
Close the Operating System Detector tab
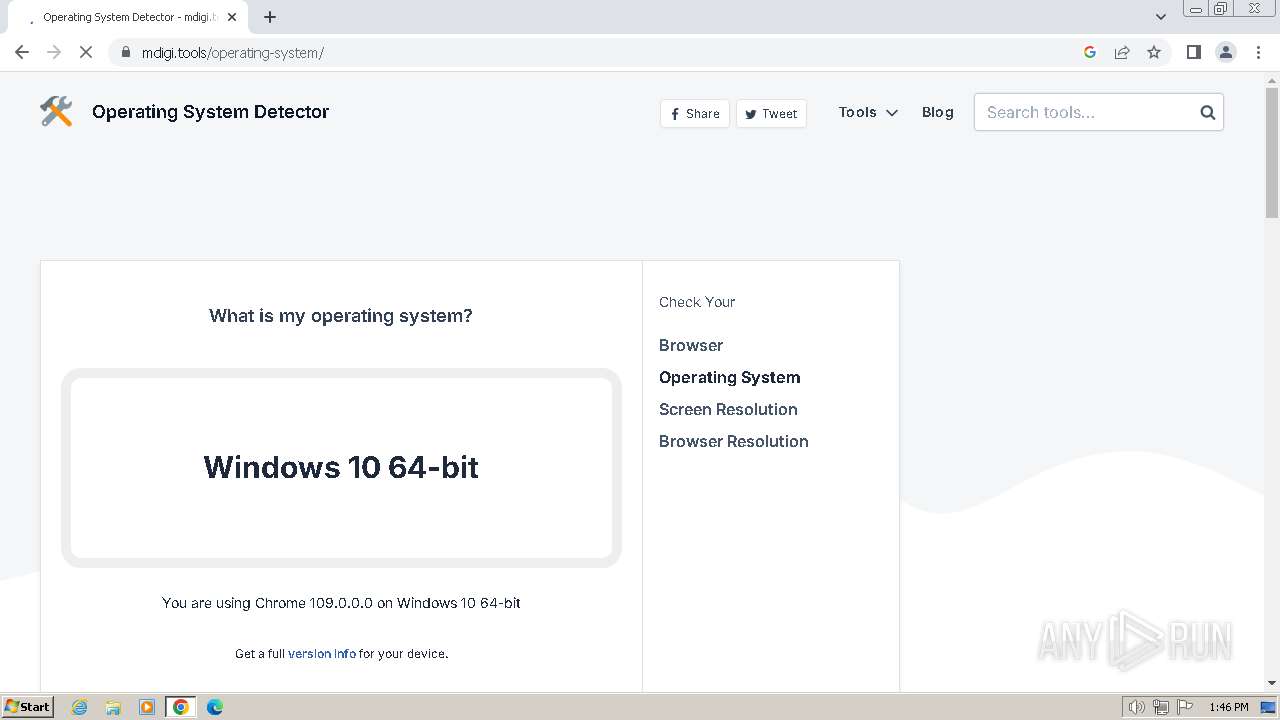pos(232,17)
